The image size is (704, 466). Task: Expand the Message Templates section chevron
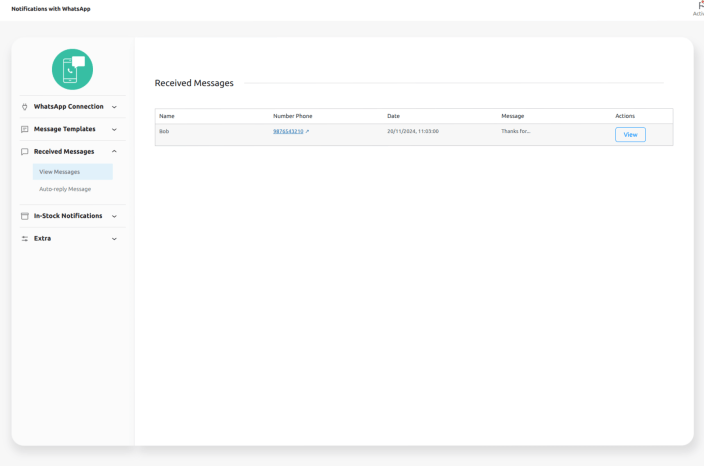coord(114,129)
